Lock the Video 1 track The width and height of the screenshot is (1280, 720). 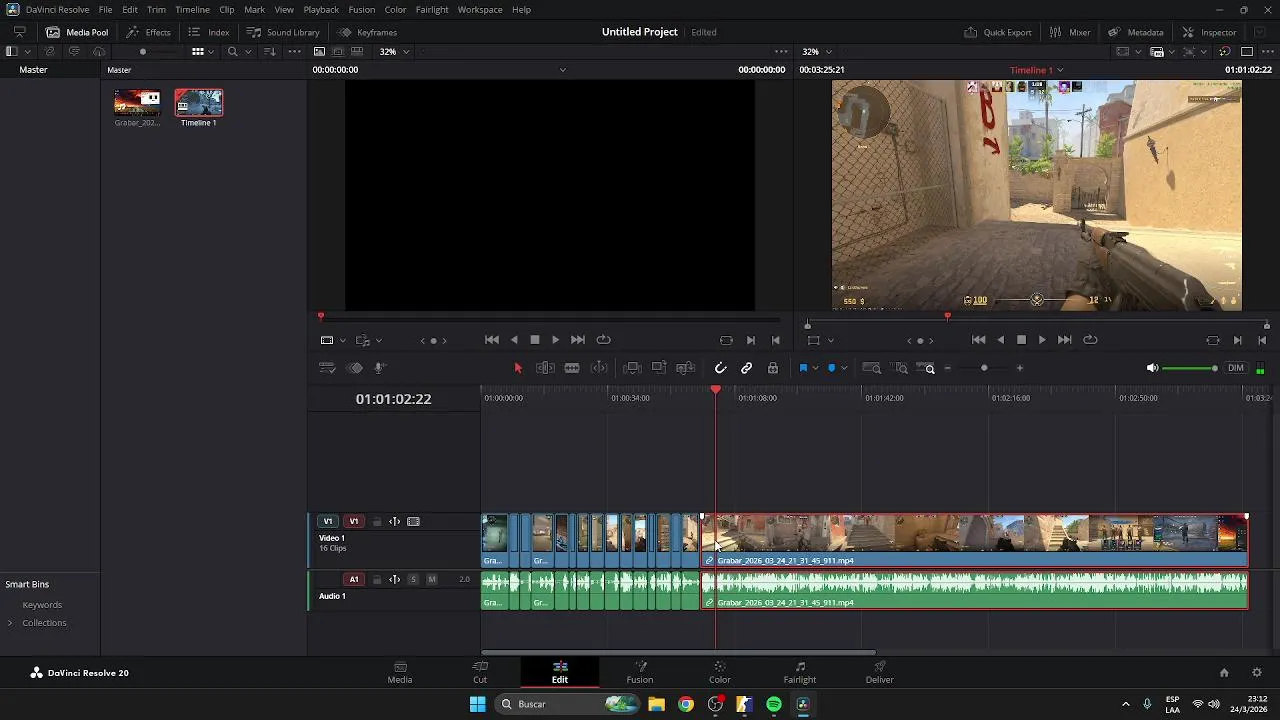point(377,521)
